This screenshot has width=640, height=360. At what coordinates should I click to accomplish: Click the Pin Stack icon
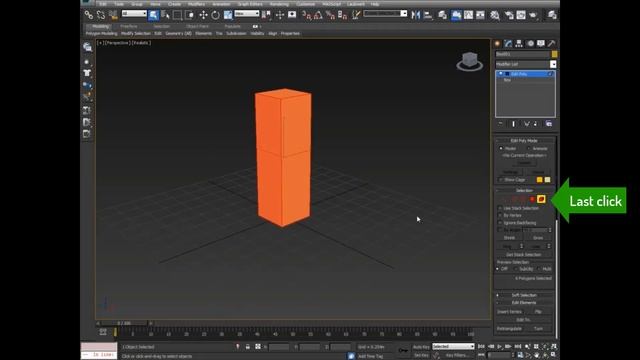point(500,124)
